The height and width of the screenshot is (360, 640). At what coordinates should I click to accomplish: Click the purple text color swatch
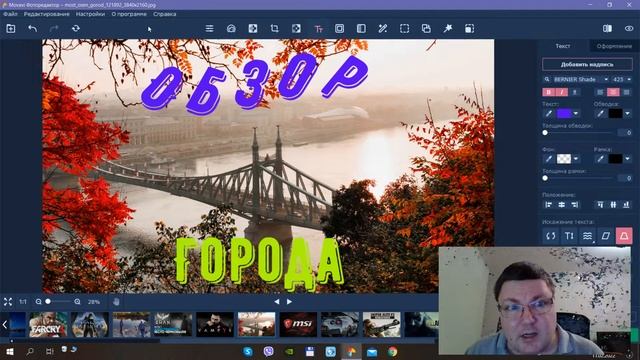564,113
